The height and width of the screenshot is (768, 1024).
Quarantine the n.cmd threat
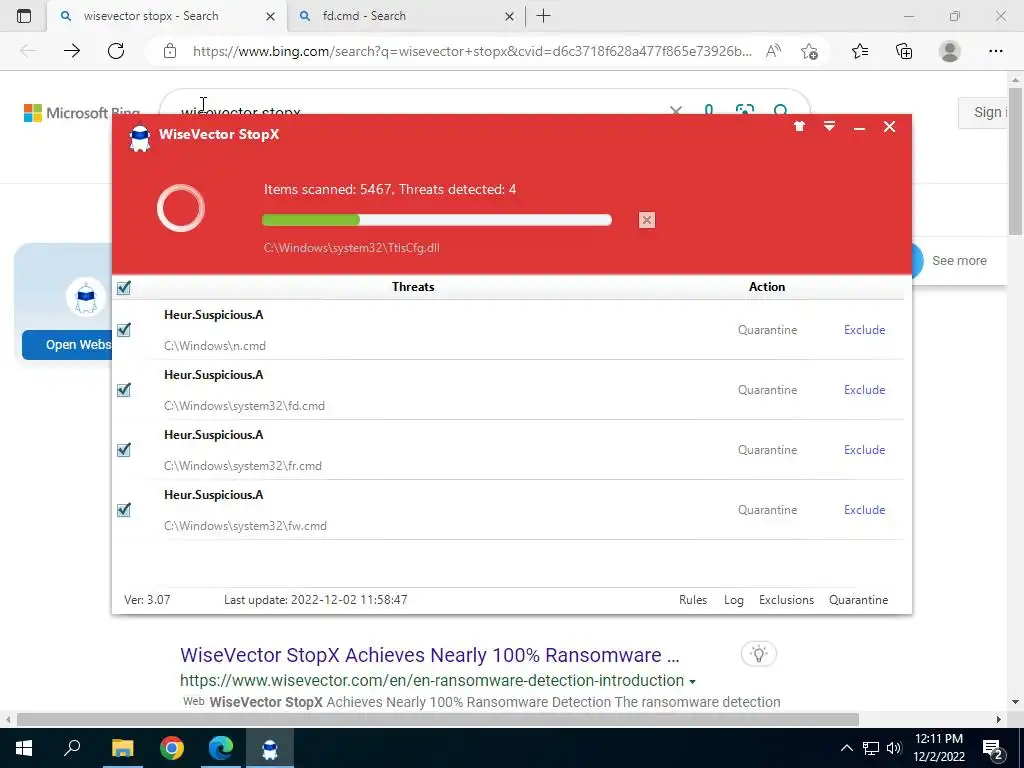(767, 330)
